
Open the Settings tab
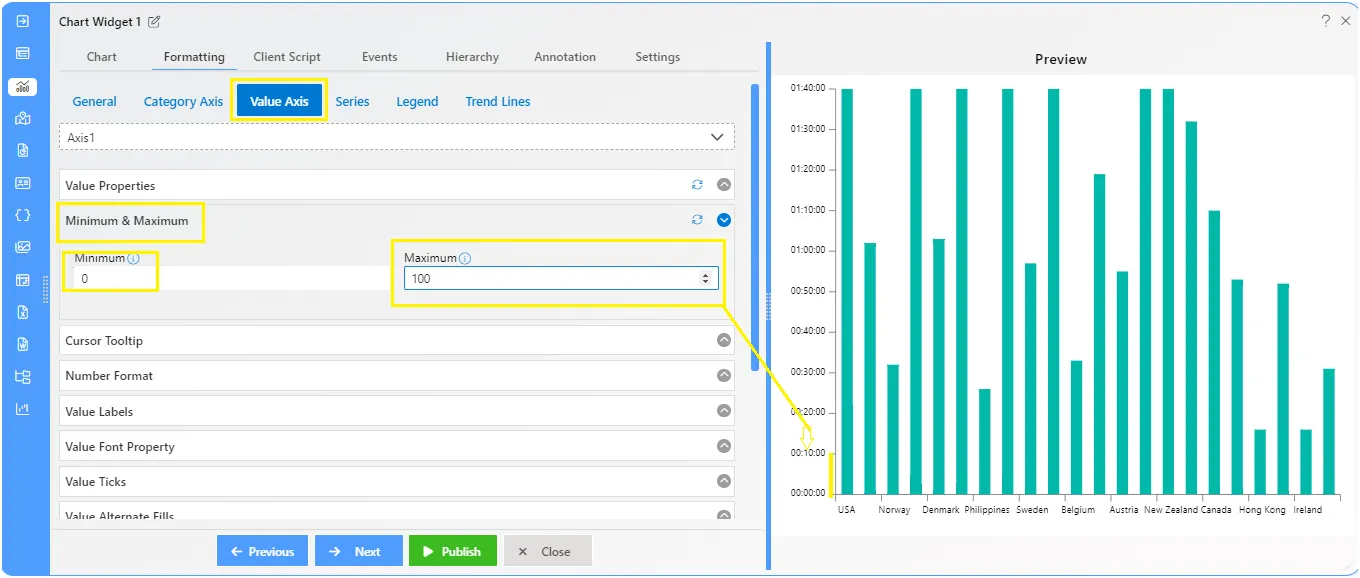tap(657, 57)
